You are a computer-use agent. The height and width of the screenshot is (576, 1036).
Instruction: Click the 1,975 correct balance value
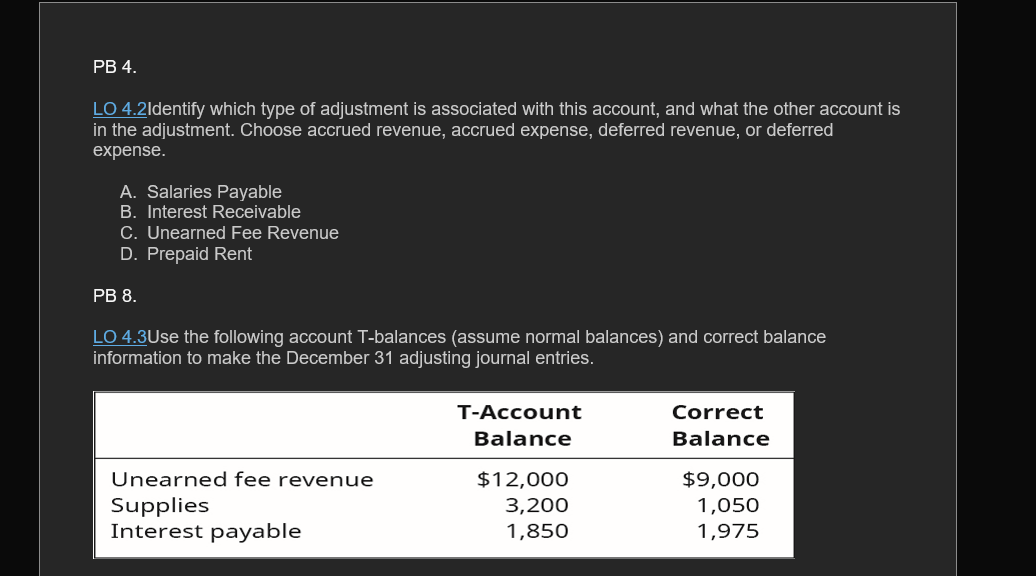pos(728,531)
